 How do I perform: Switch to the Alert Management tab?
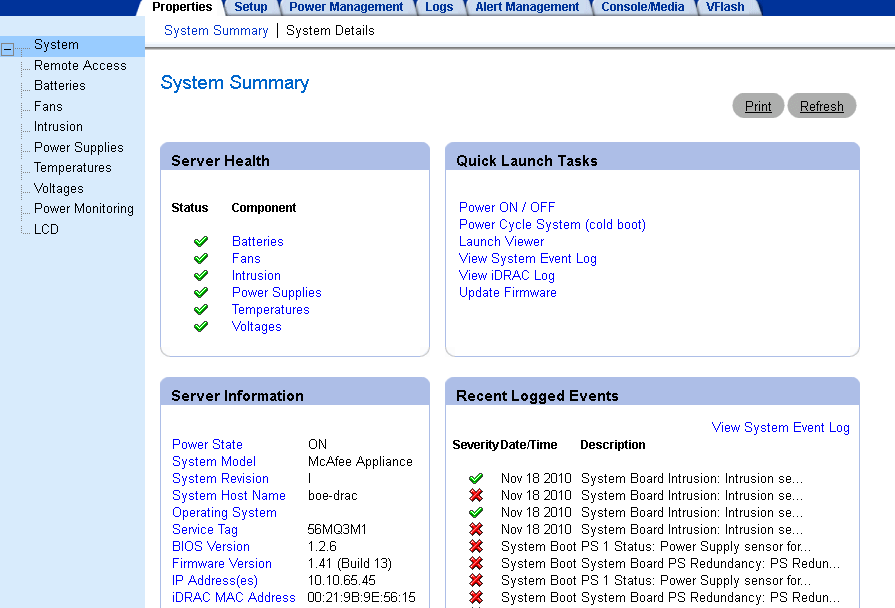coord(527,7)
